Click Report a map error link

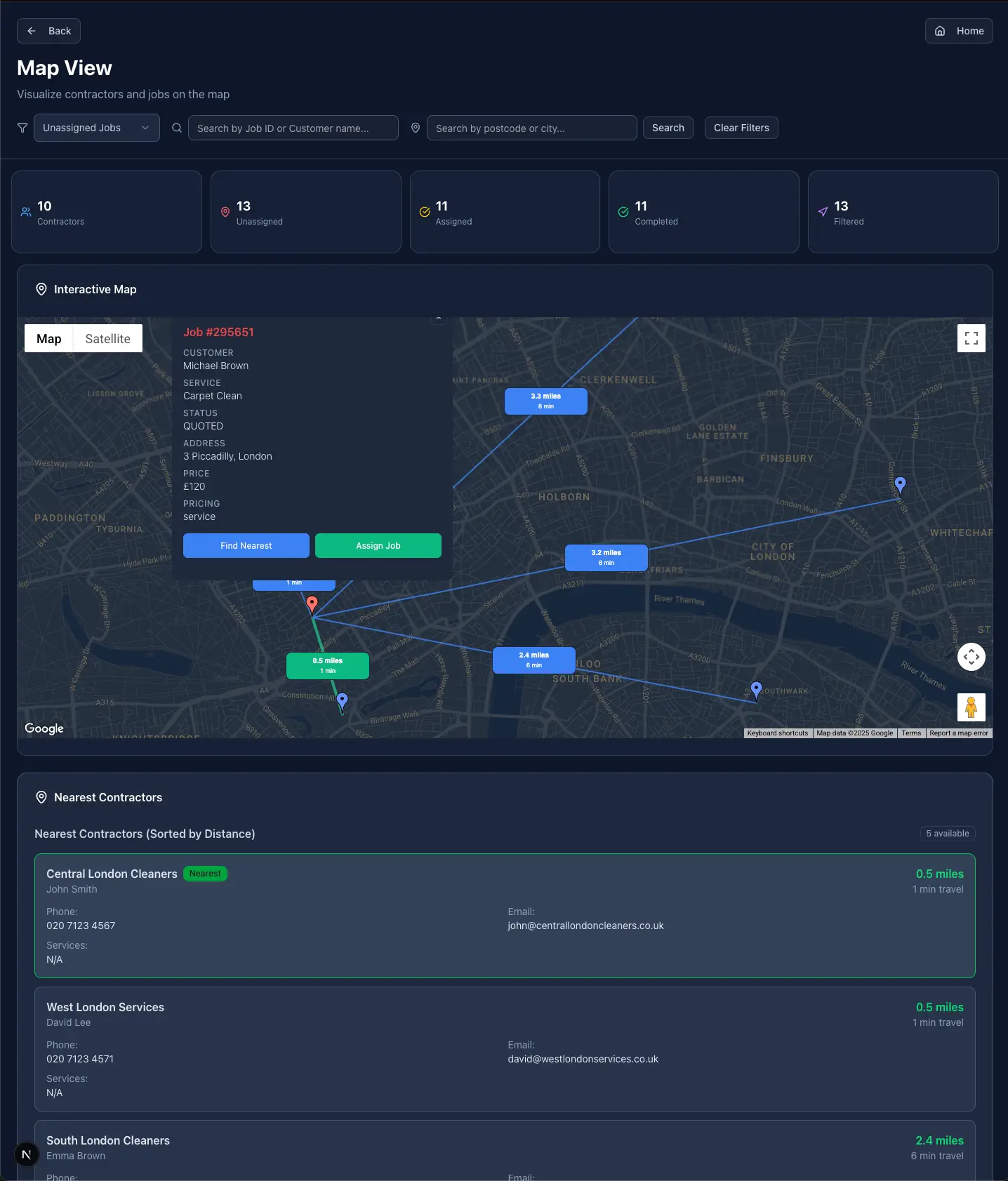[959, 733]
